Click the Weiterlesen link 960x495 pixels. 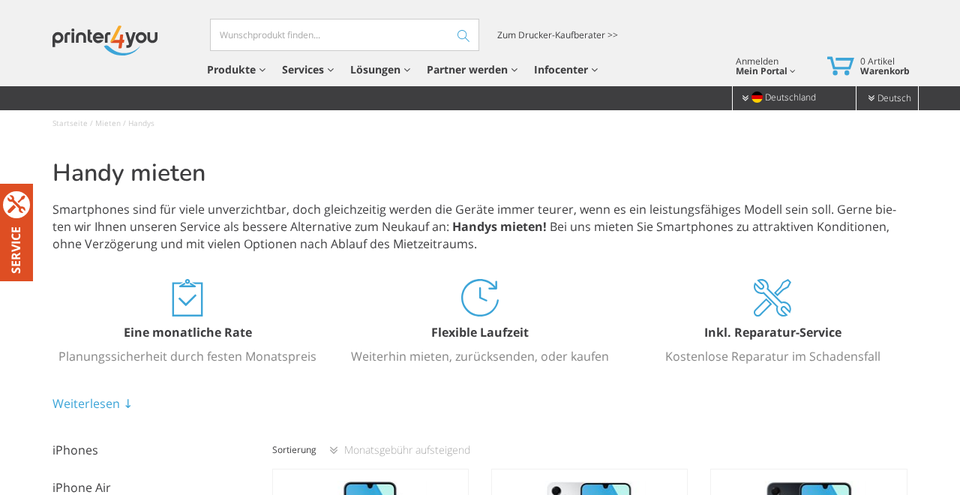pyautogui.click(x=92, y=404)
